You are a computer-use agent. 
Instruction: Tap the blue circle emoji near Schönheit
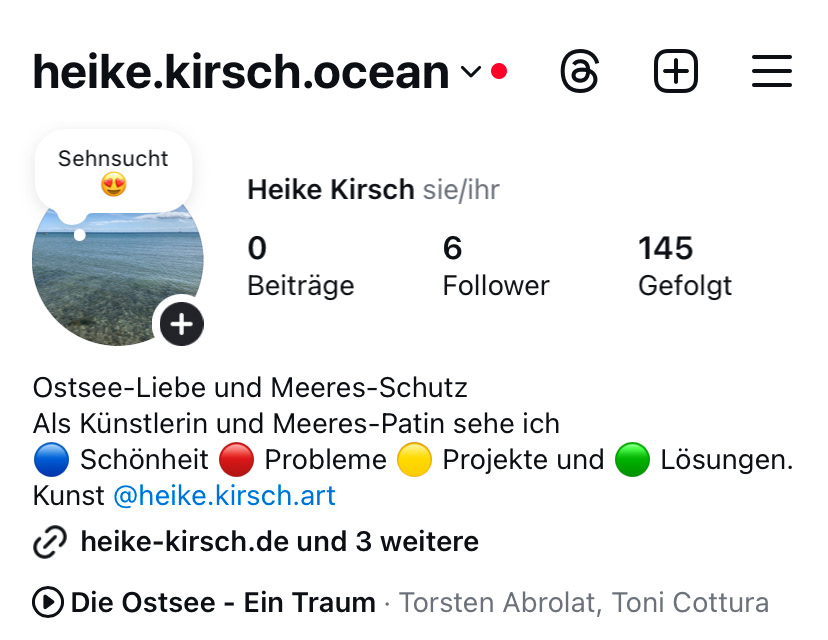coord(51,460)
